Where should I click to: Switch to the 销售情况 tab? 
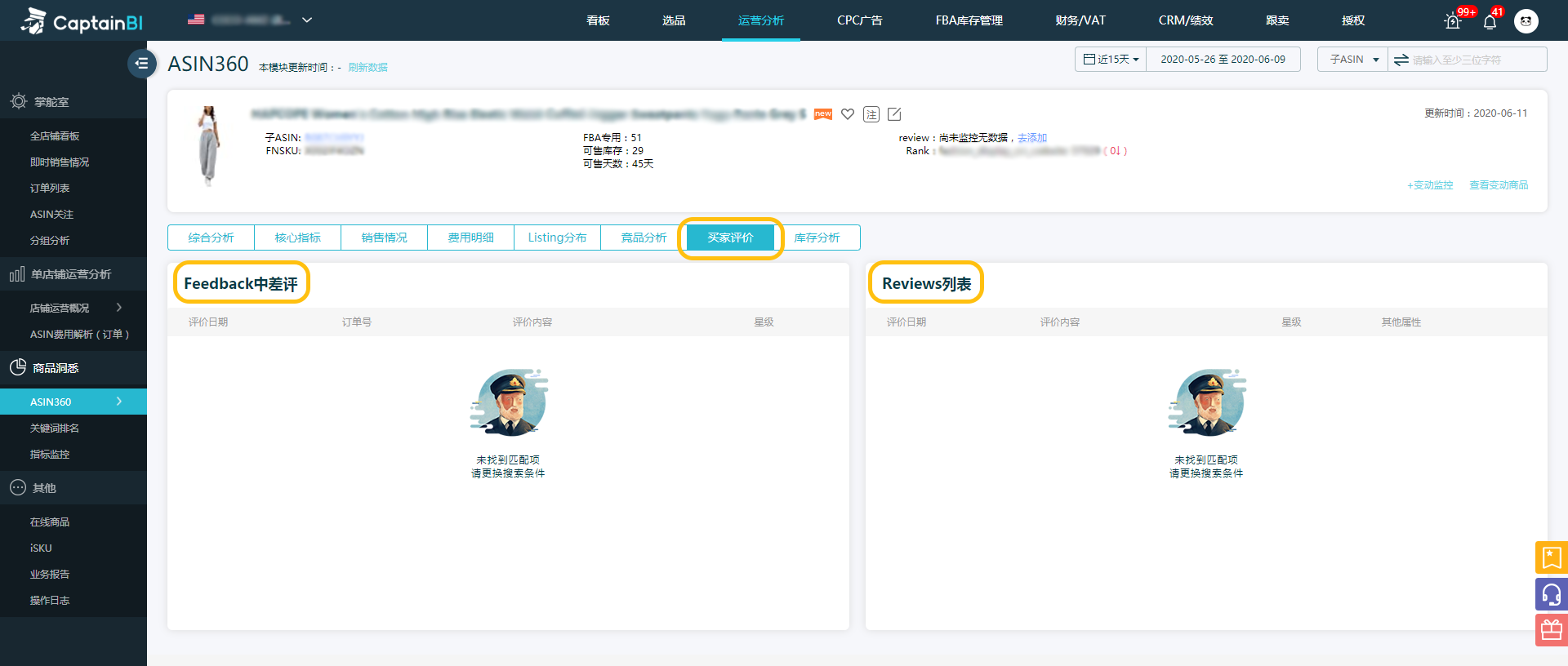tap(384, 238)
